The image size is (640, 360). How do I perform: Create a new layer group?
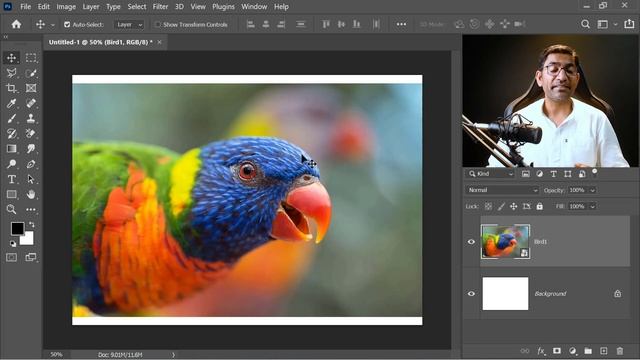[x=588, y=351]
